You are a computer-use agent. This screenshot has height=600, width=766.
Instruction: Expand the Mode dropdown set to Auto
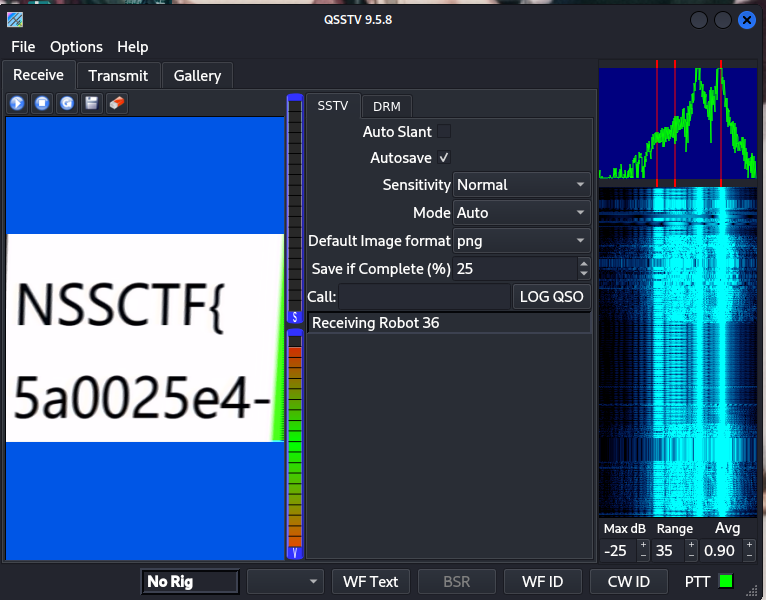521,213
